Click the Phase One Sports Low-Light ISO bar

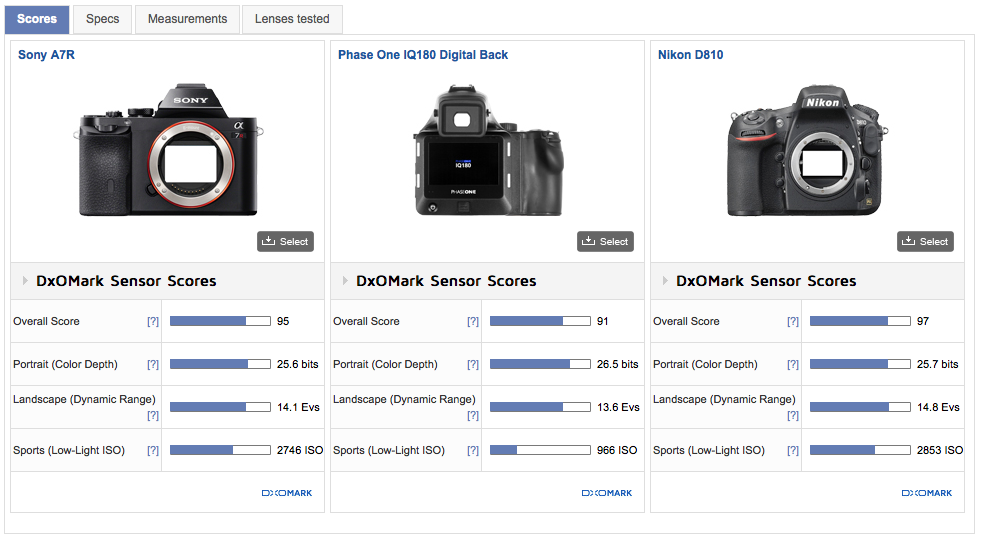[540, 450]
